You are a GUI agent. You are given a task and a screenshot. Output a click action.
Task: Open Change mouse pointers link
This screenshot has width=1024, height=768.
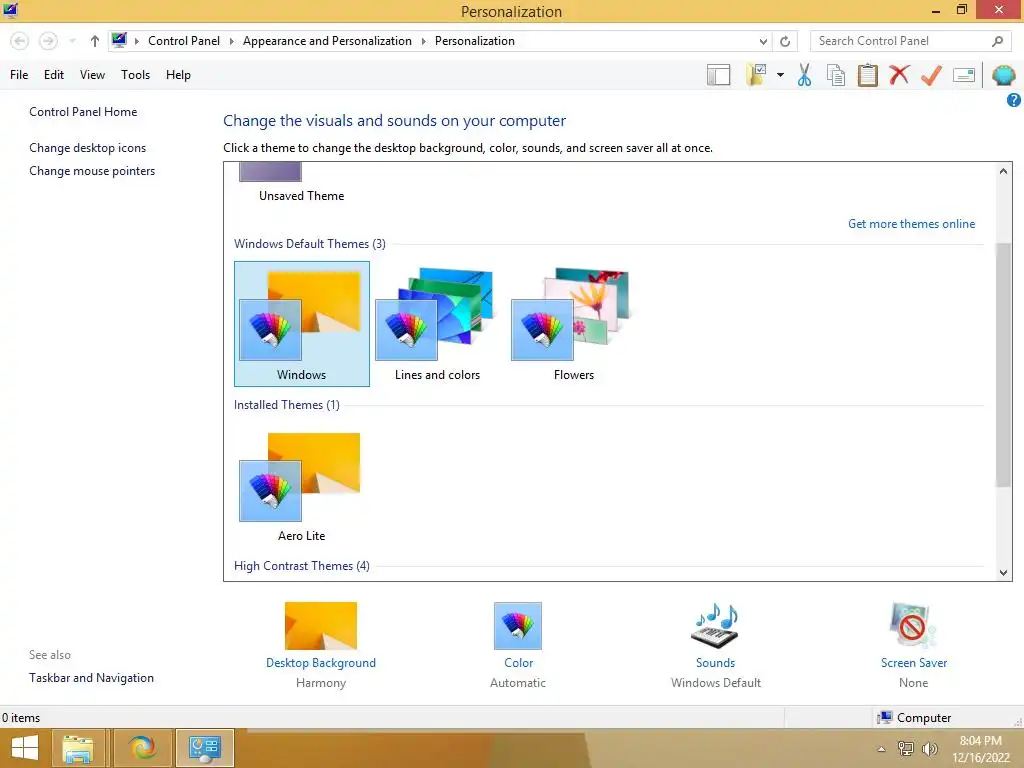point(92,170)
